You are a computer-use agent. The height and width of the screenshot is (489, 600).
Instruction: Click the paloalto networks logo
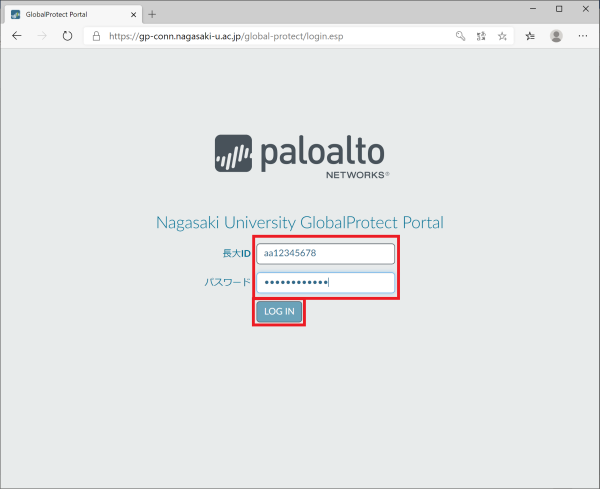coord(300,157)
